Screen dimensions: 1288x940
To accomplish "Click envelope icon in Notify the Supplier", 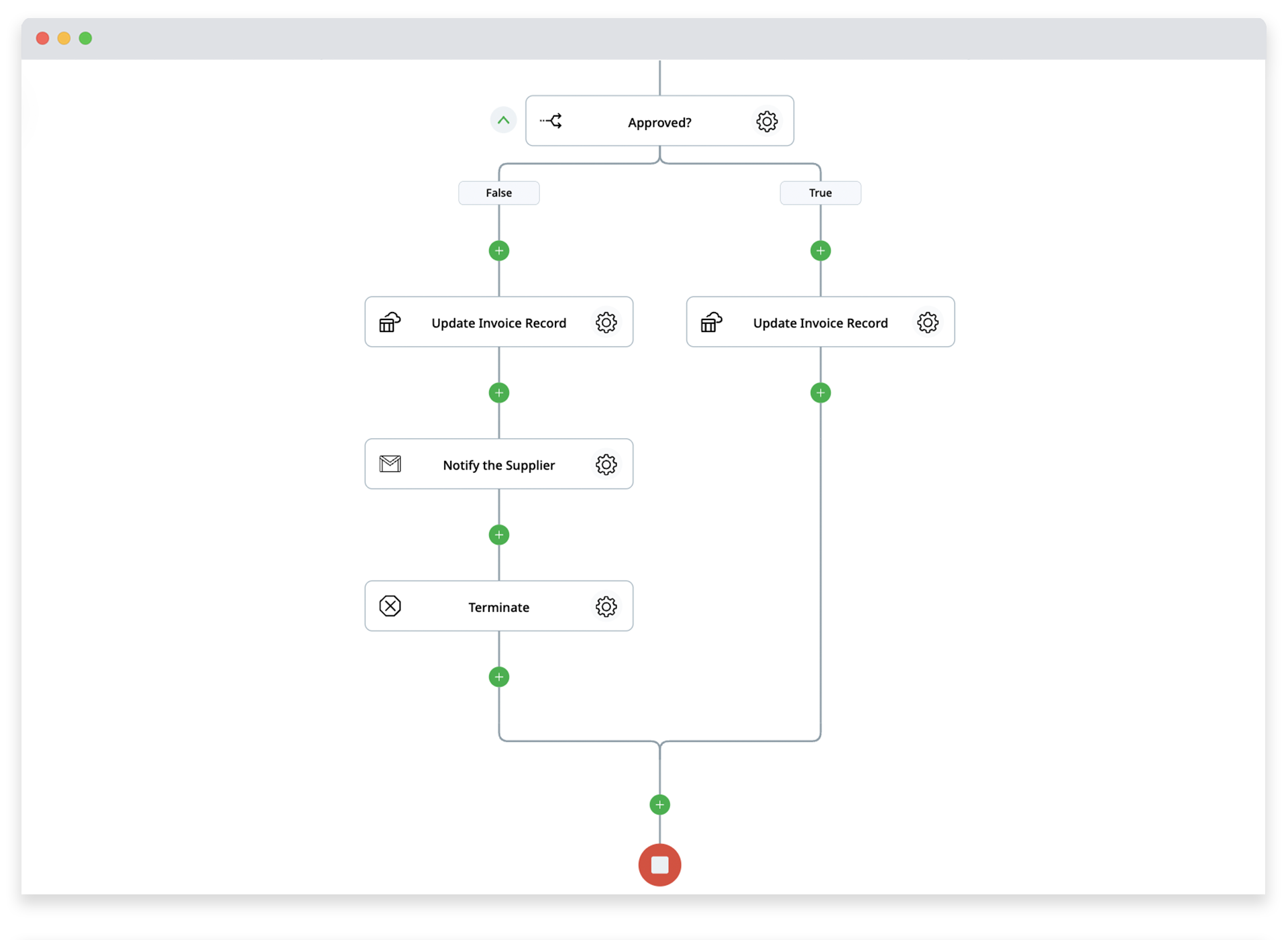I will pos(390,464).
